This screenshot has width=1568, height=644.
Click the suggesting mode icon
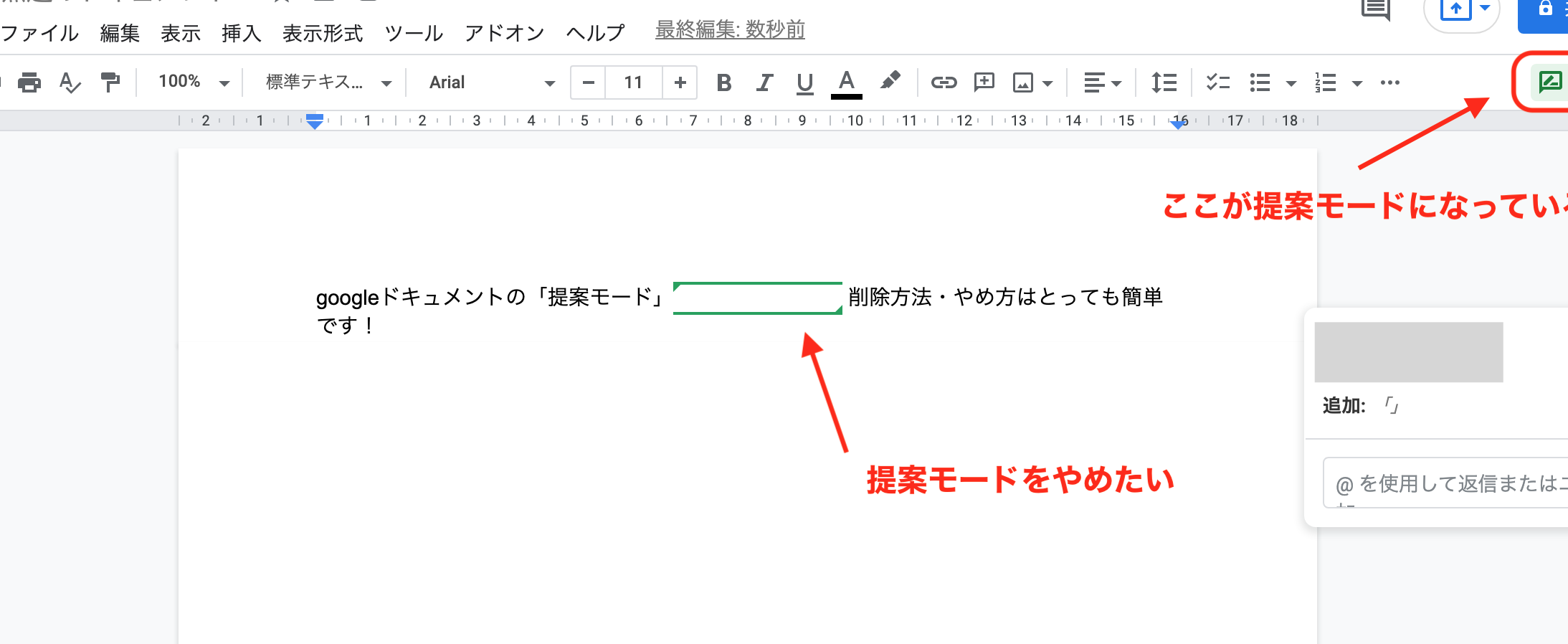click(x=1550, y=82)
